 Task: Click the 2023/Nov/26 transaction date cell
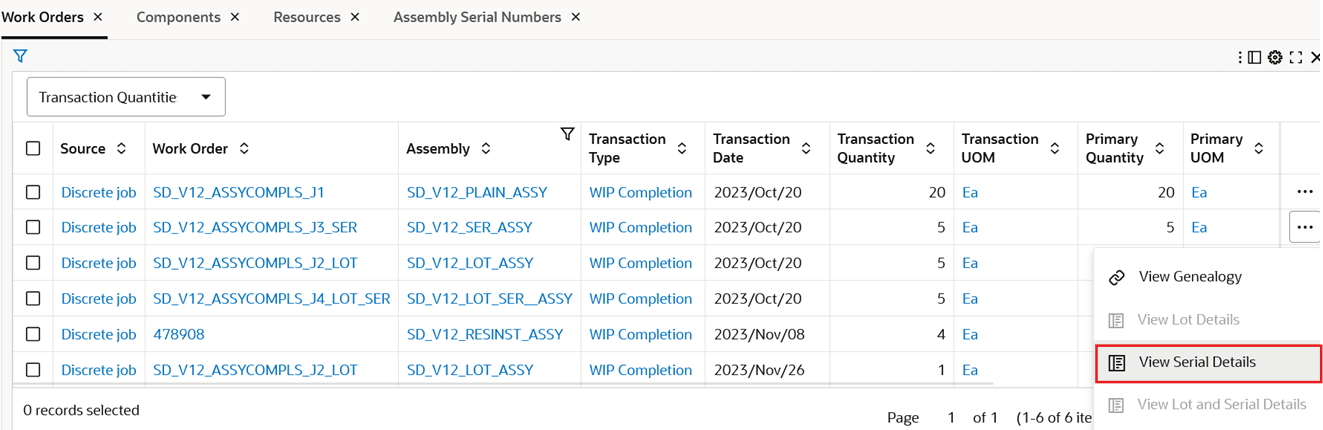click(x=759, y=370)
